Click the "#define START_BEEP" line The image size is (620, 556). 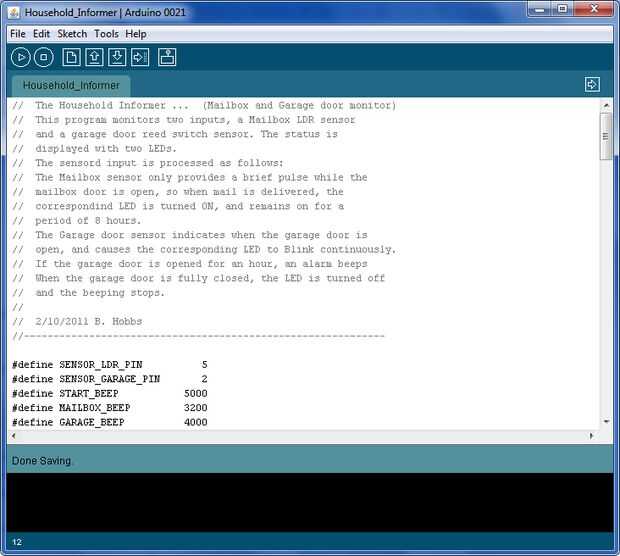coord(110,393)
